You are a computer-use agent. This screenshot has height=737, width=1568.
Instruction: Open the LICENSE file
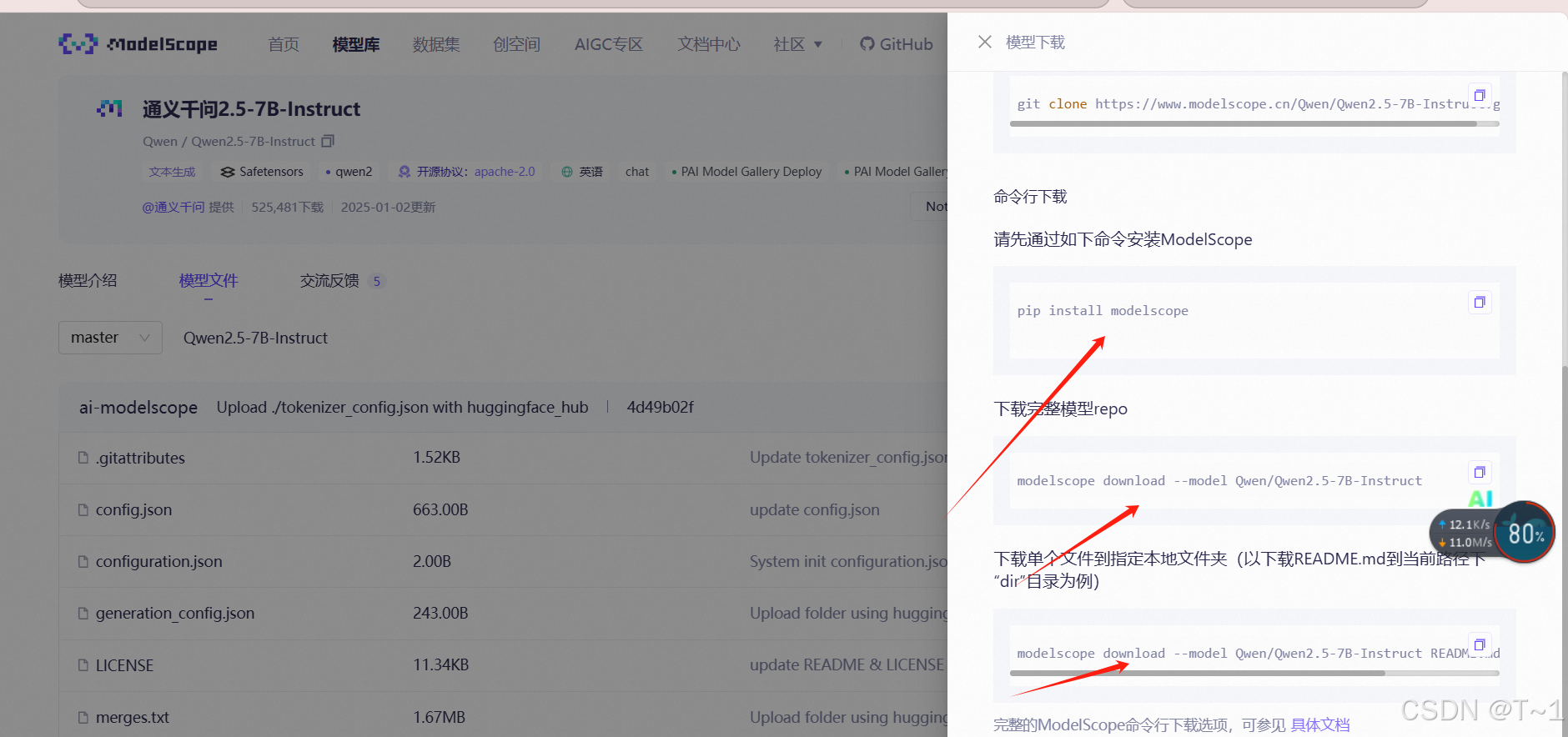pyautogui.click(x=124, y=665)
